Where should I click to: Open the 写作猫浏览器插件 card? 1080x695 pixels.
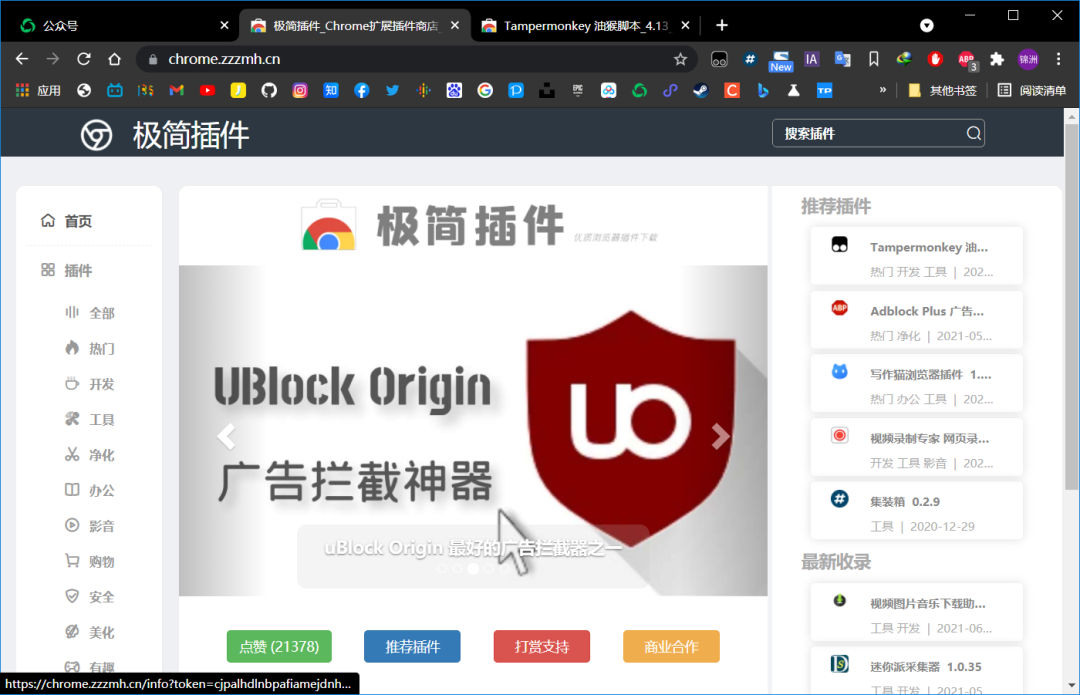(916, 384)
